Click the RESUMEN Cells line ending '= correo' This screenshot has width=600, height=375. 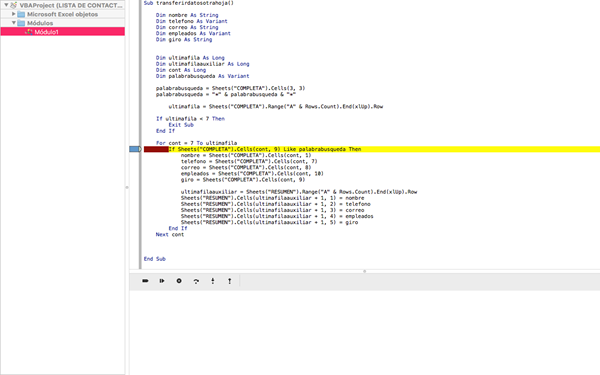(x=272, y=210)
